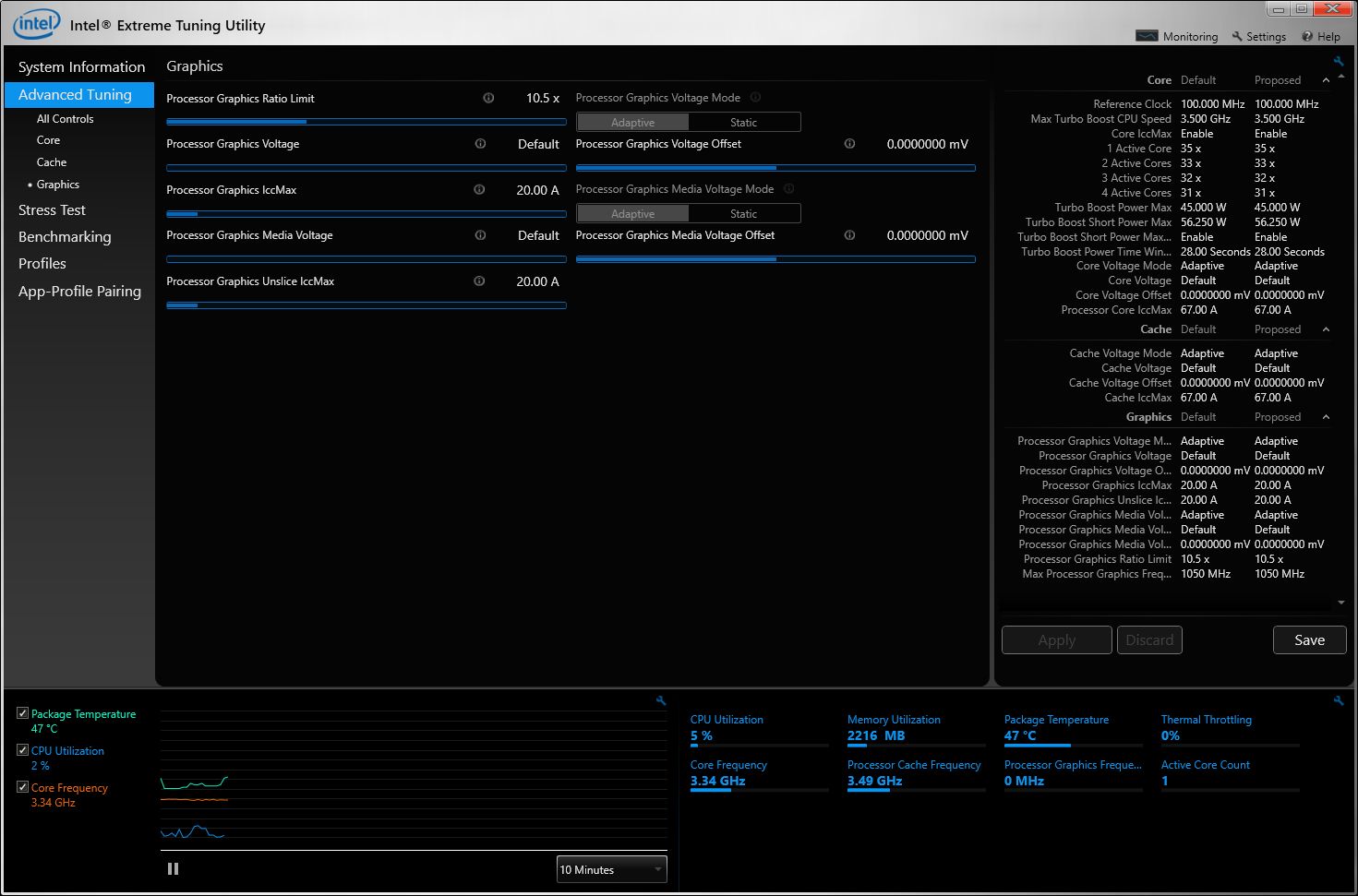Click the Memory Utilization 2216 MB tile
This screenshot has height=896, width=1358.
coord(916,729)
